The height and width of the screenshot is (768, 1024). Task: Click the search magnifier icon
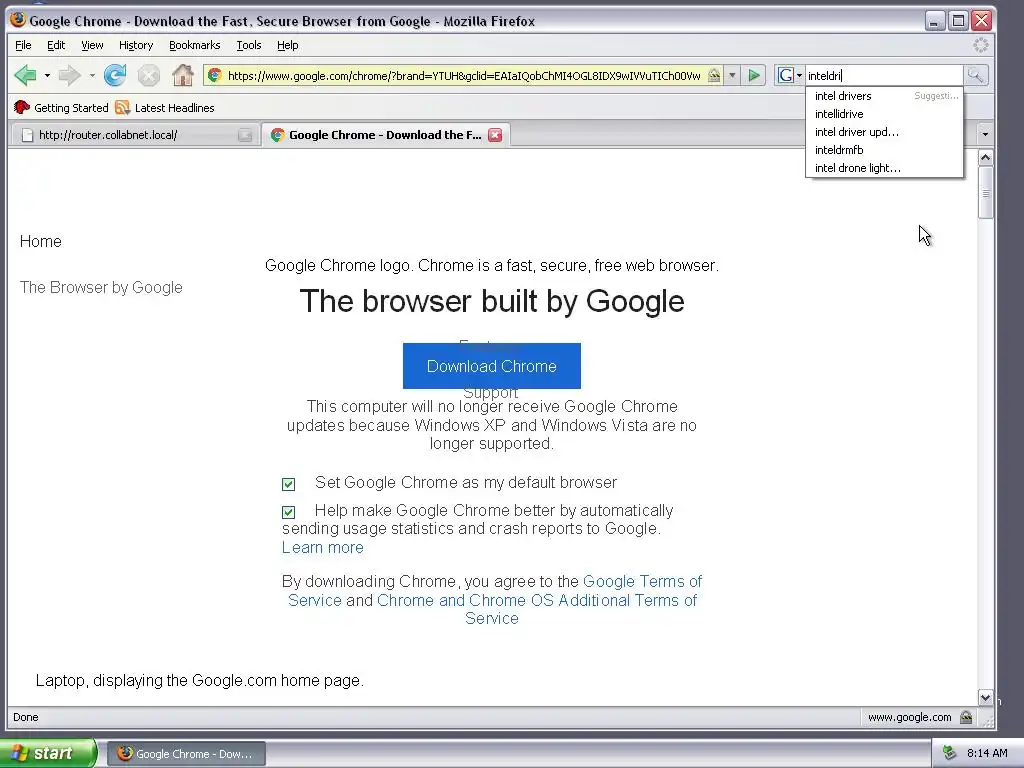pos(975,76)
